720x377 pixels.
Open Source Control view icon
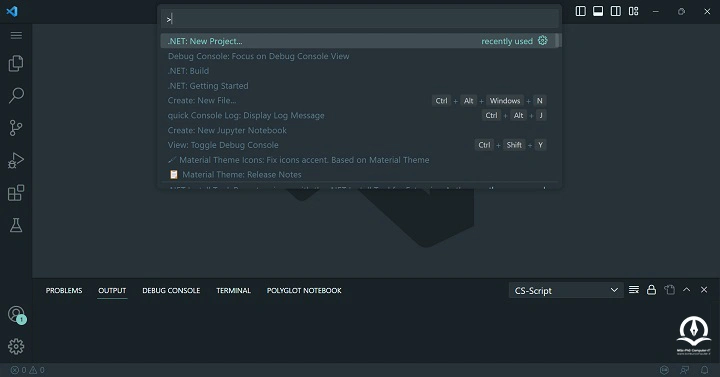16,128
